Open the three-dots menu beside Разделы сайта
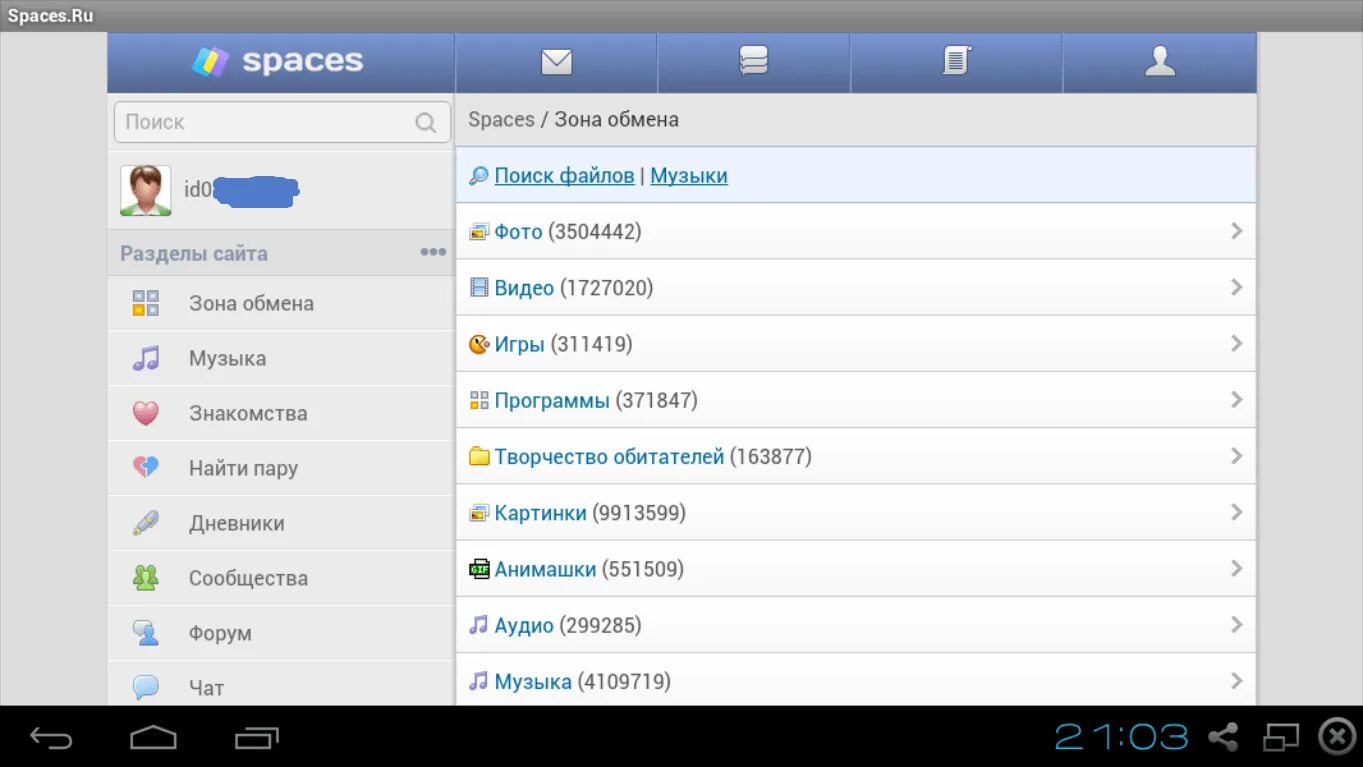The width and height of the screenshot is (1363, 767). click(433, 252)
